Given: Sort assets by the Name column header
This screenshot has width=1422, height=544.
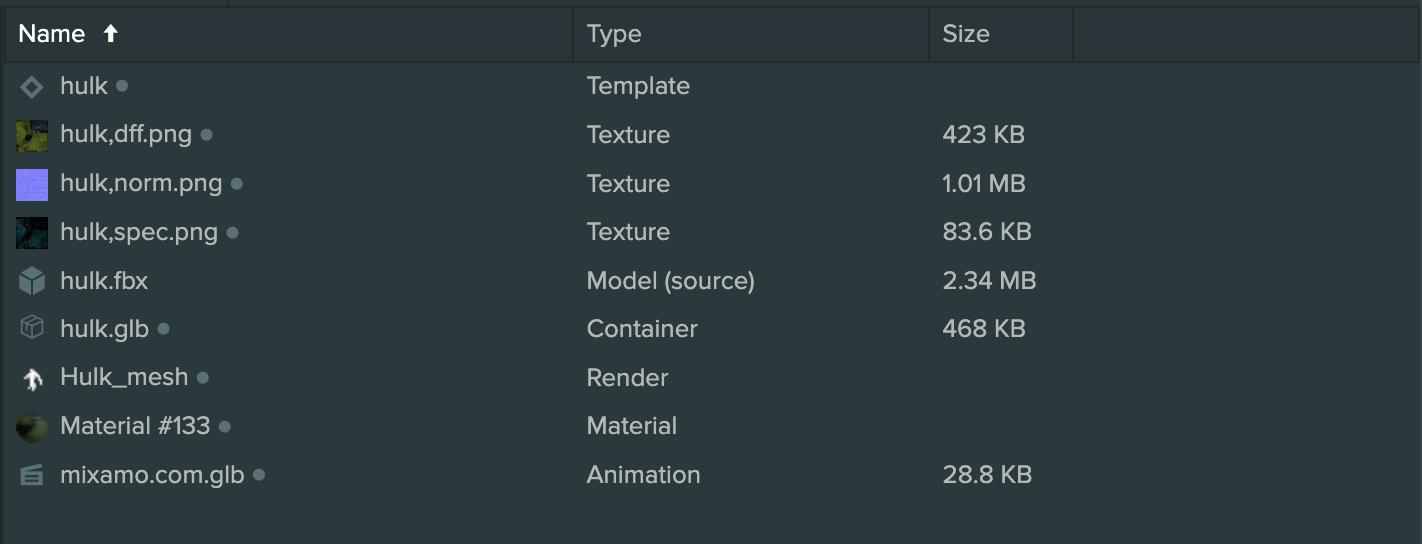Looking at the screenshot, I should (x=52, y=34).
